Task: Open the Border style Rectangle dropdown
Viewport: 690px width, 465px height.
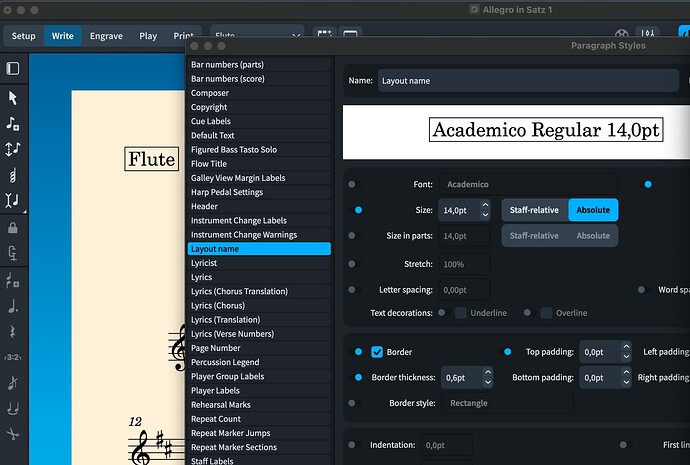Action: 507,403
